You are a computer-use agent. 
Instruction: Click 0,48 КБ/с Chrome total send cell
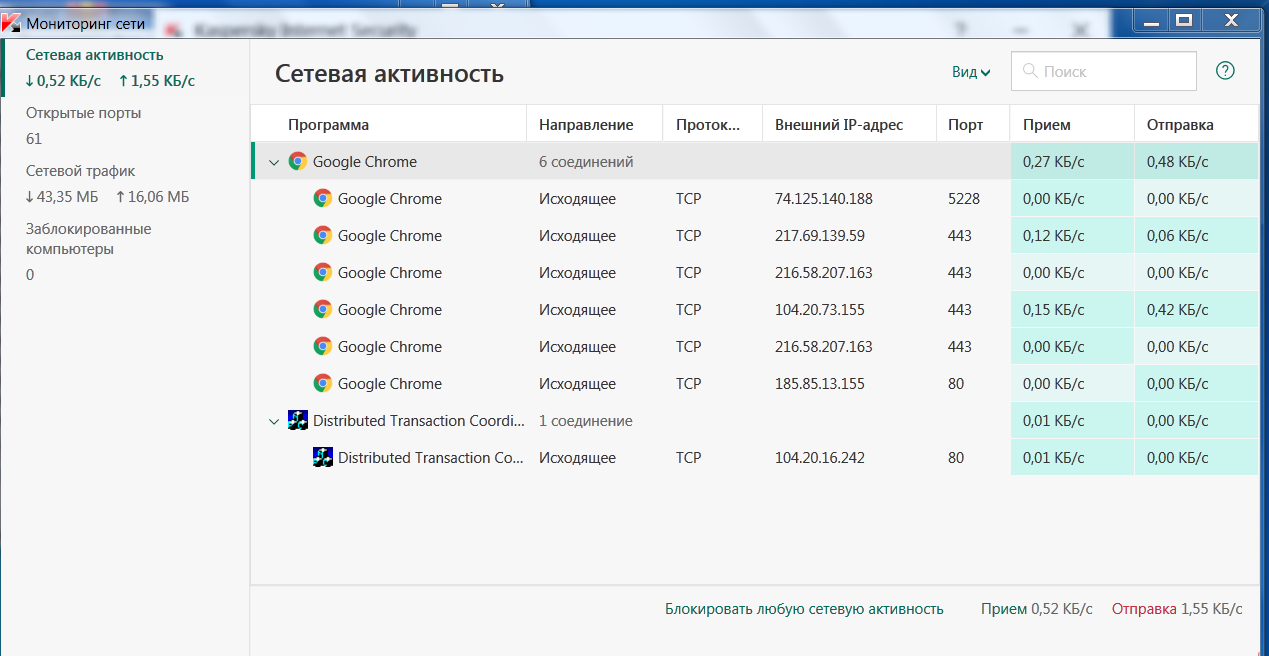pos(1196,162)
